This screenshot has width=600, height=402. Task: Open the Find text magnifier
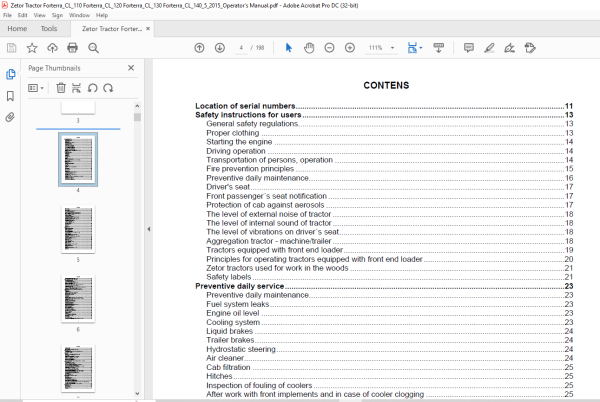coord(93,48)
